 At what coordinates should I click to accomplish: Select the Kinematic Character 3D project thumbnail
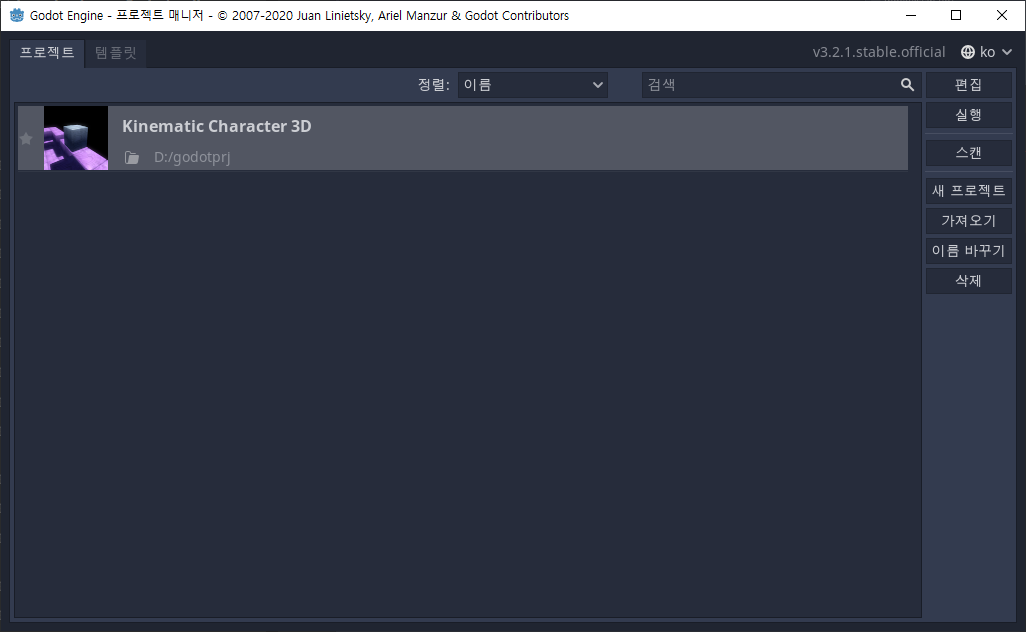pos(76,138)
